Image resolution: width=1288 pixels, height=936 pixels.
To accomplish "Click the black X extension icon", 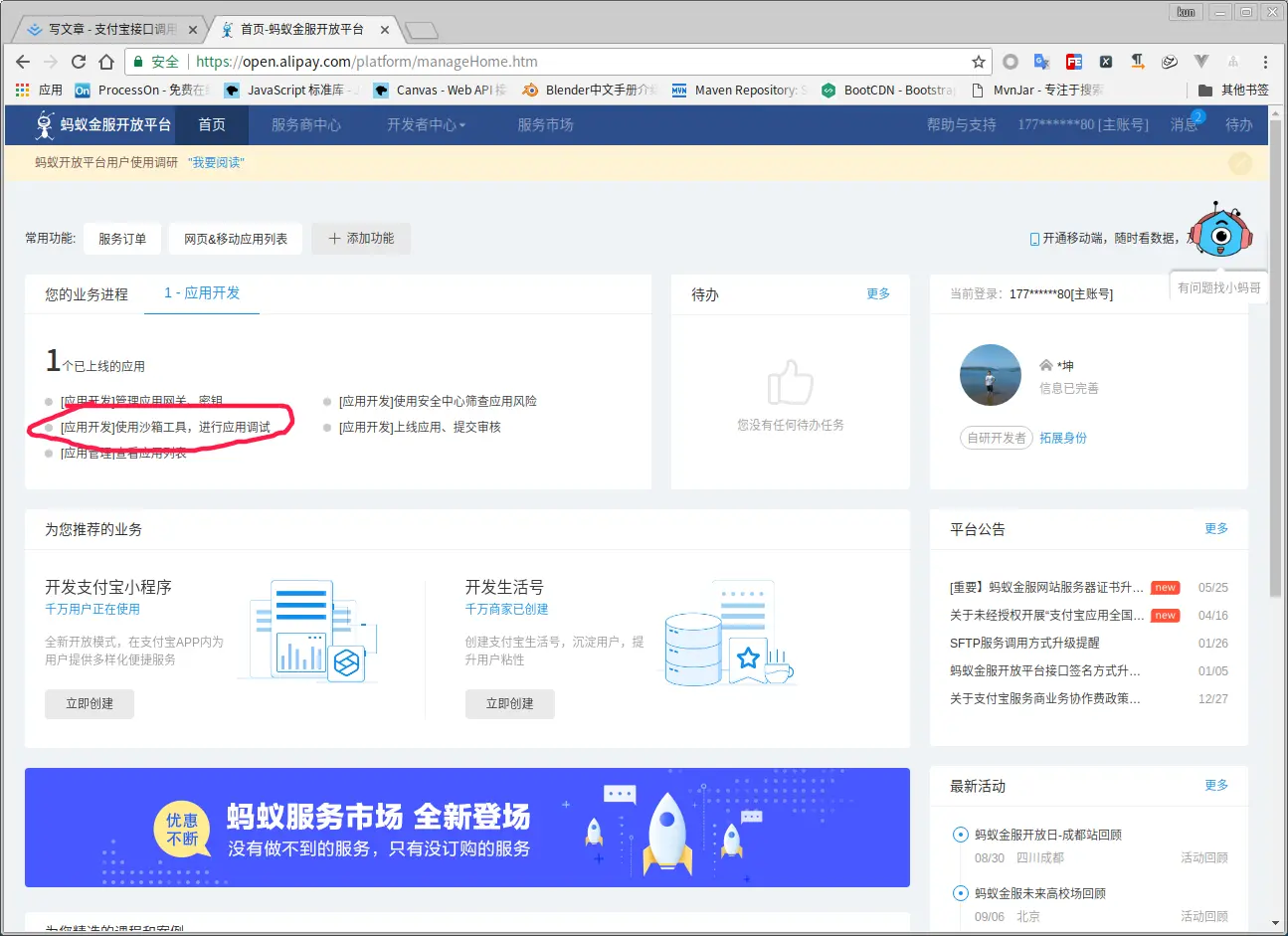I will click(1106, 62).
